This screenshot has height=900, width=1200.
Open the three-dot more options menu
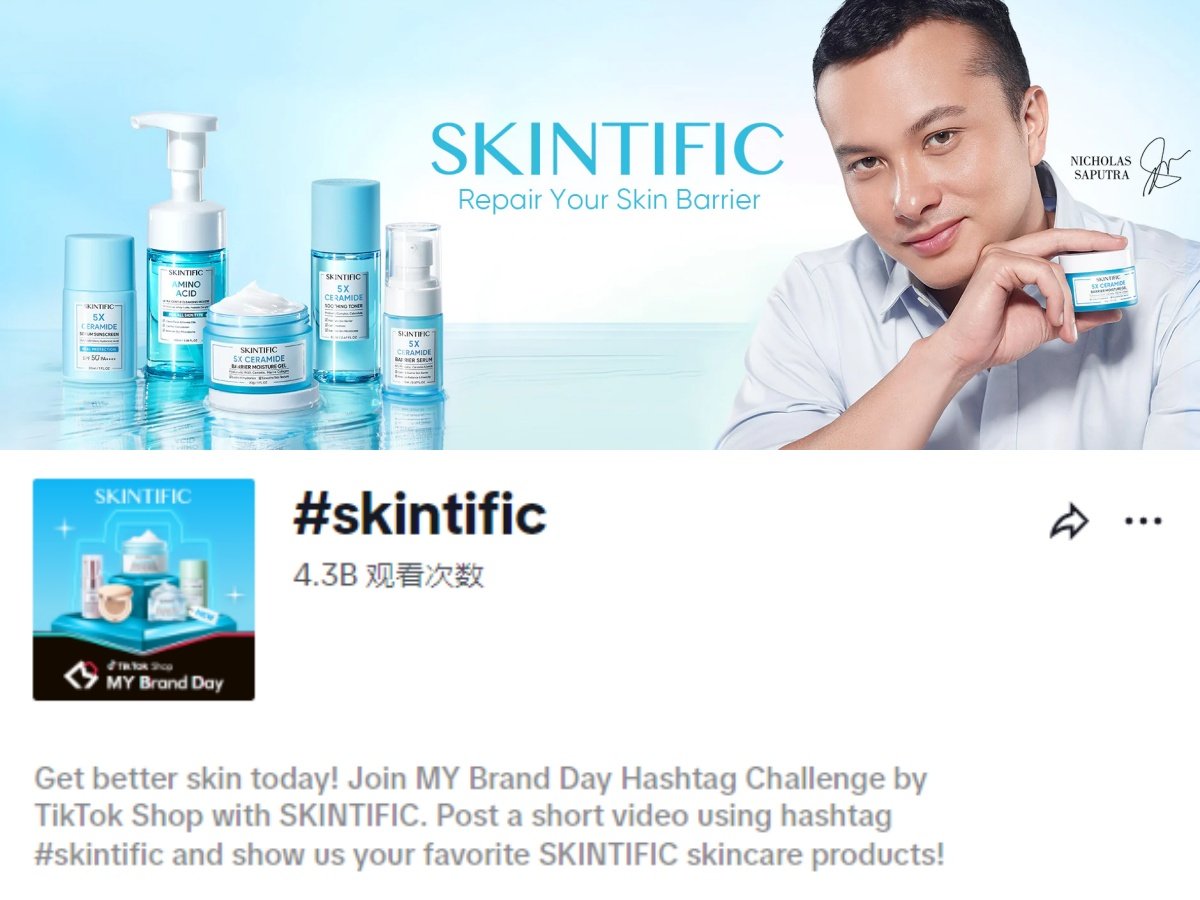pos(1143,521)
